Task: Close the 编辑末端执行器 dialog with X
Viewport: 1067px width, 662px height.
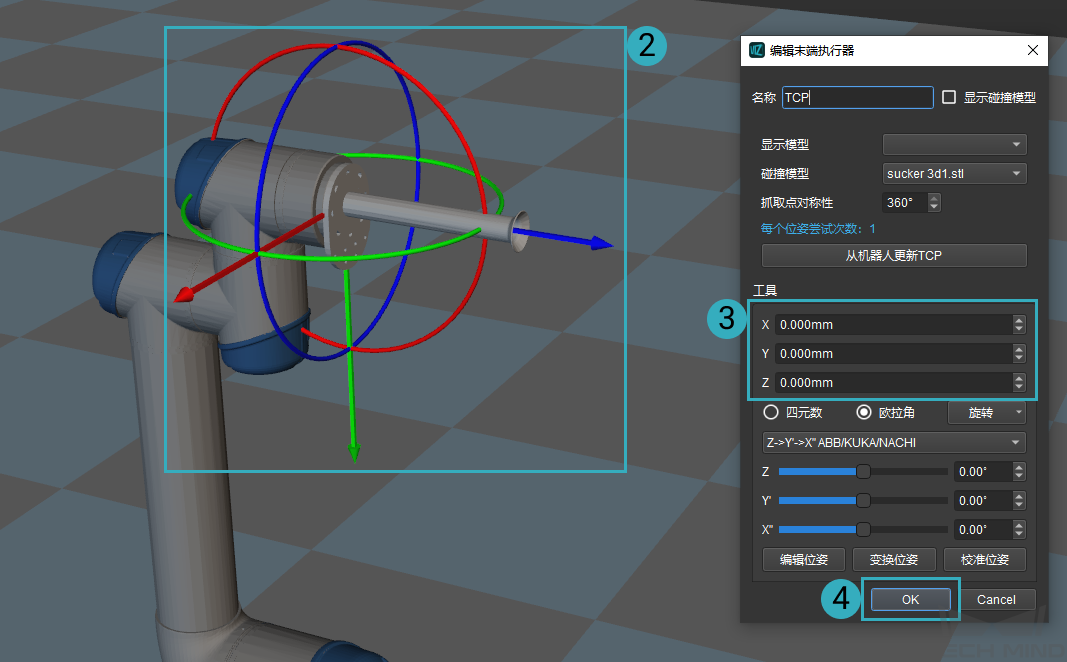Action: point(1033,50)
